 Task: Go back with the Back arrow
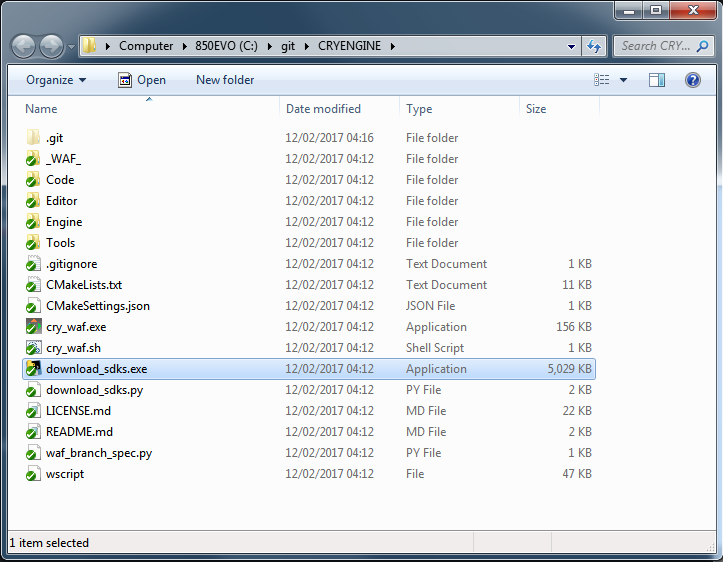23,46
